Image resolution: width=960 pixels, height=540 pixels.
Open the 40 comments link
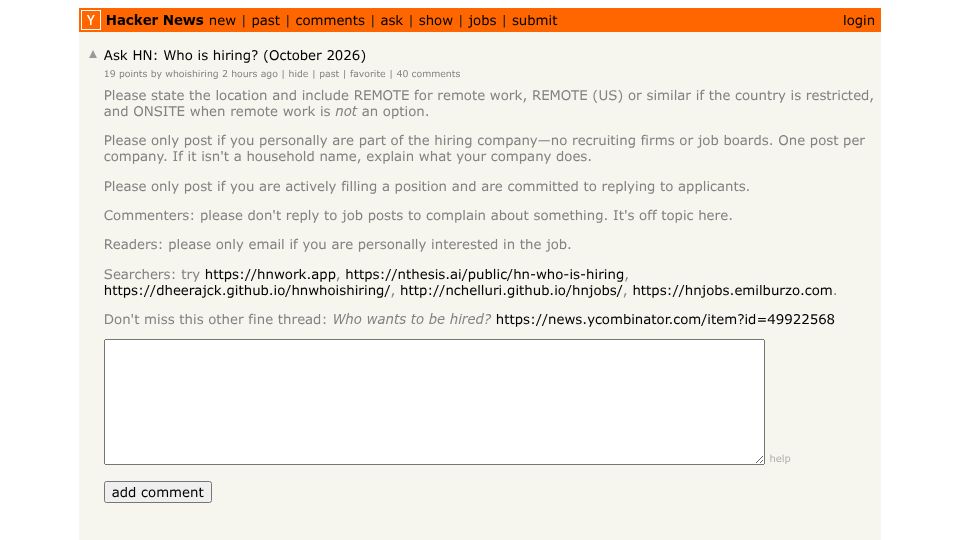(428, 73)
